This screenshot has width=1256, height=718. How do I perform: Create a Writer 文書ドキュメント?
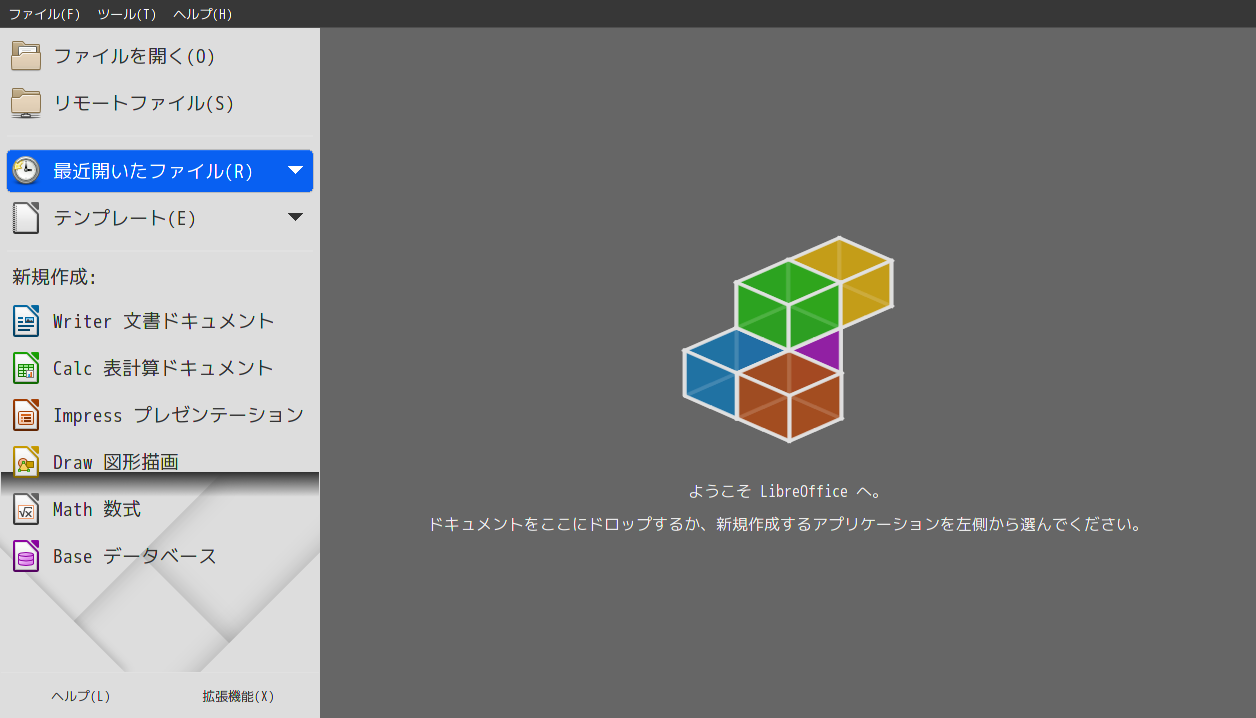click(160, 321)
